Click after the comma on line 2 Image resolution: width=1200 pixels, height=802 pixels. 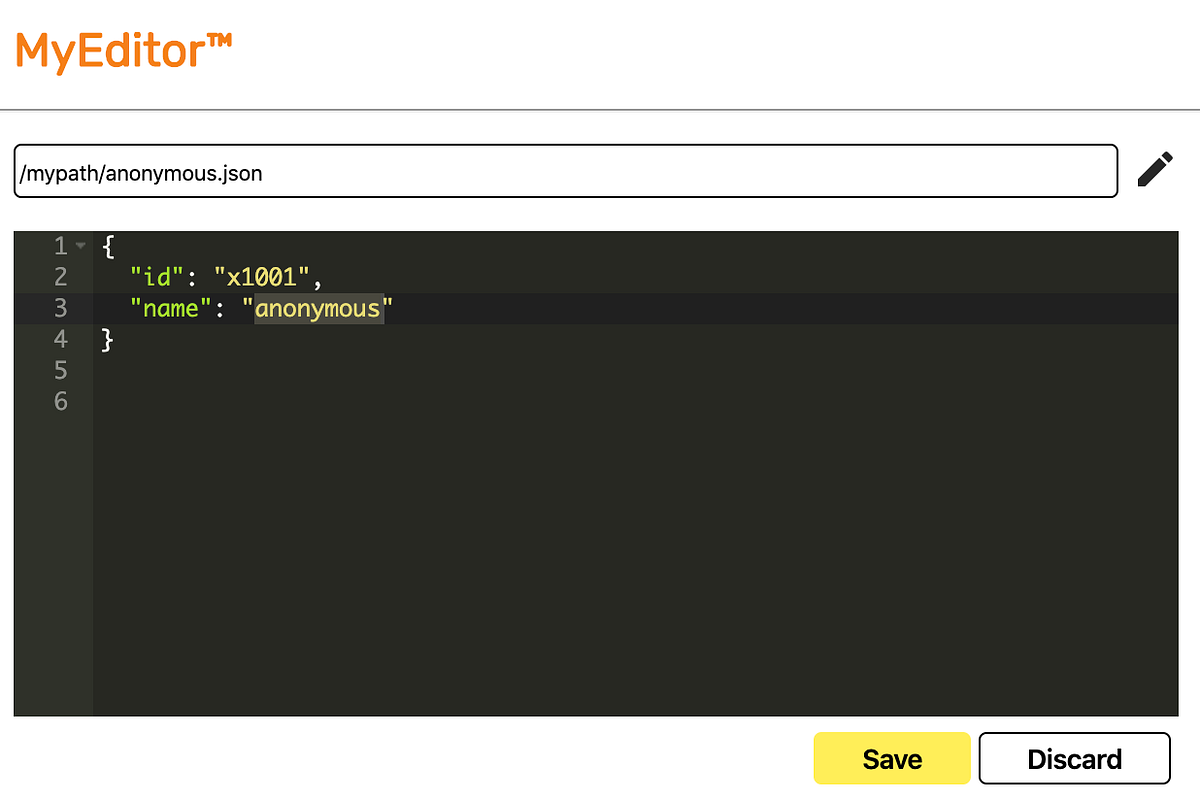point(324,276)
